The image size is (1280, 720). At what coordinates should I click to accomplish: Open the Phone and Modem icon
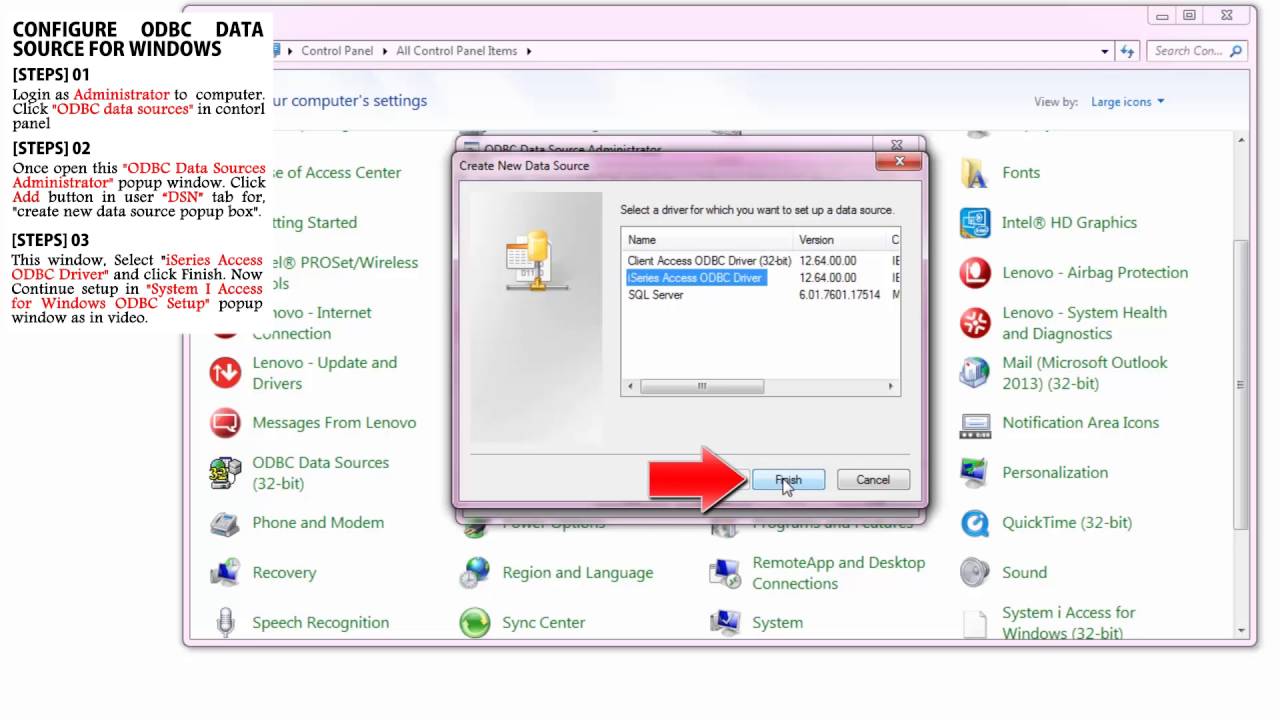pyautogui.click(x=225, y=523)
